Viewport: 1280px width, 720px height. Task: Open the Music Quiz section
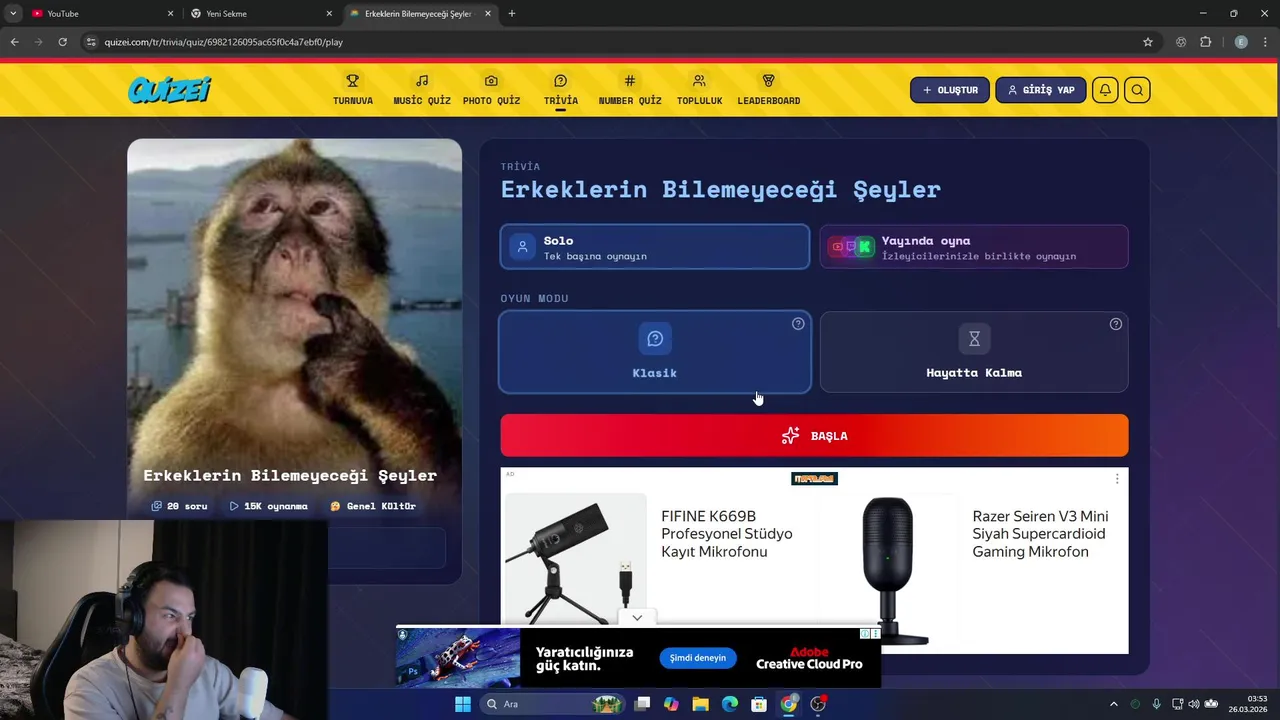pyautogui.click(x=422, y=89)
